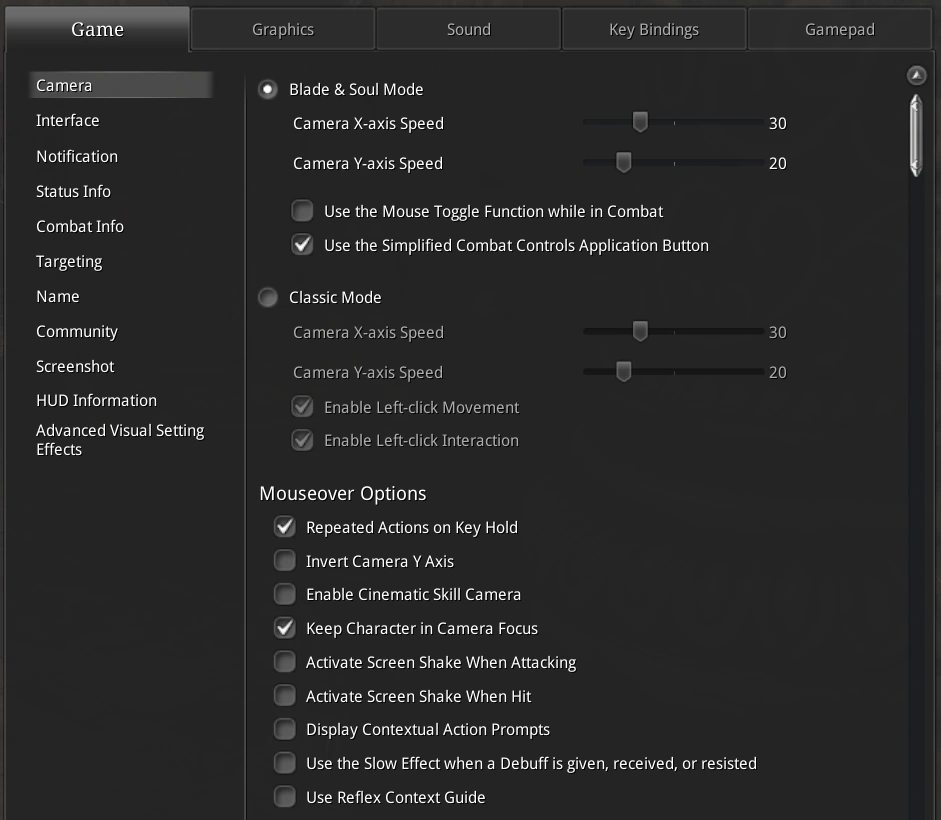Switch to the Graphics tab
The width and height of the screenshot is (941, 820).
[283, 29]
